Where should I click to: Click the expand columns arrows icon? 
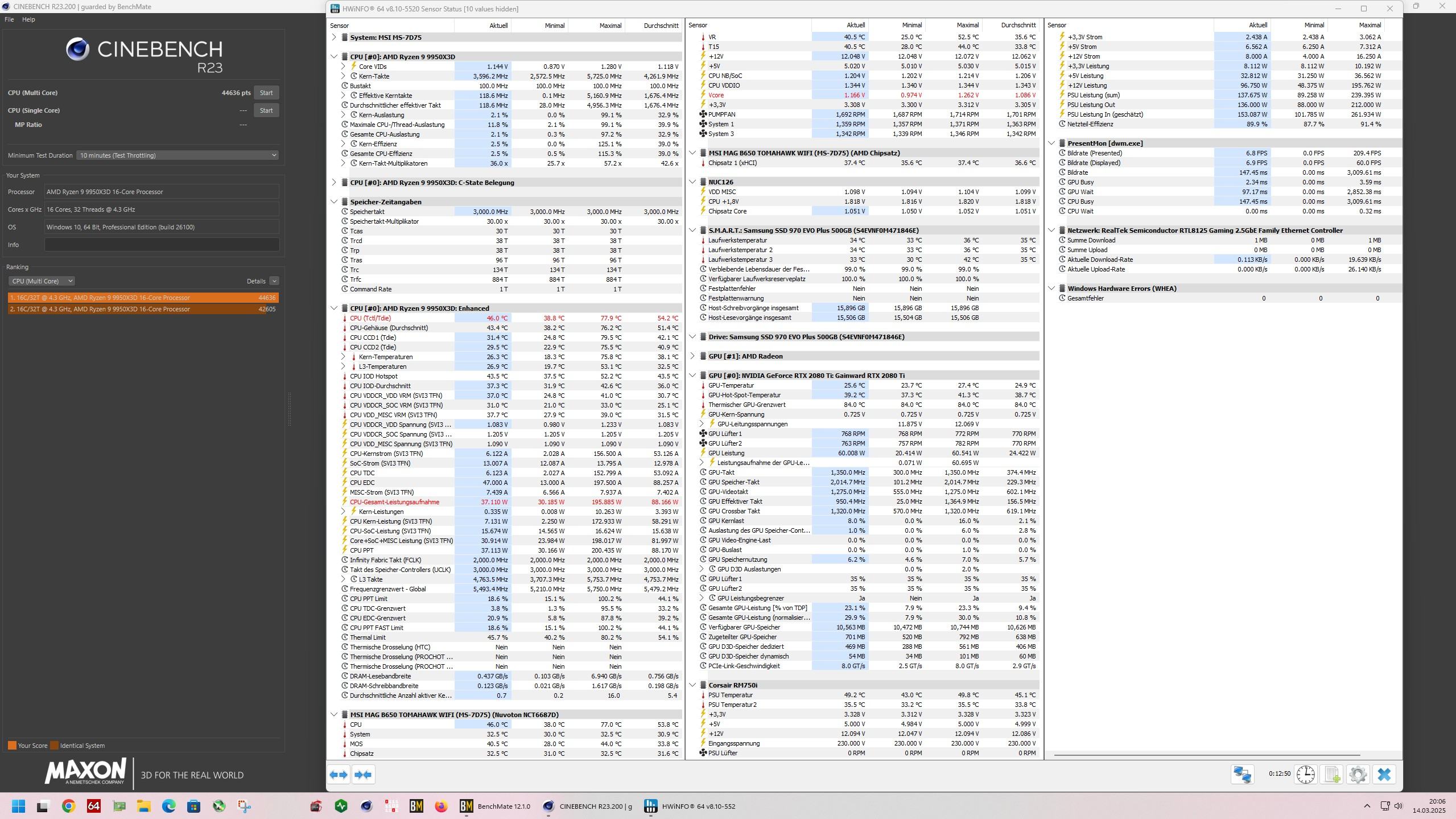(x=339, y=775)
